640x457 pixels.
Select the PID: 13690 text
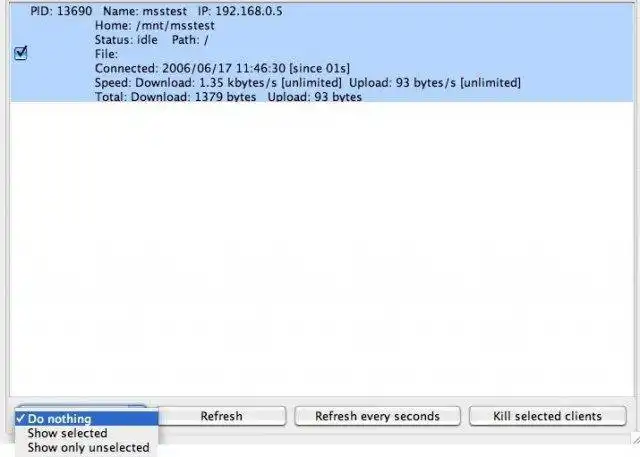coord(61,11)
